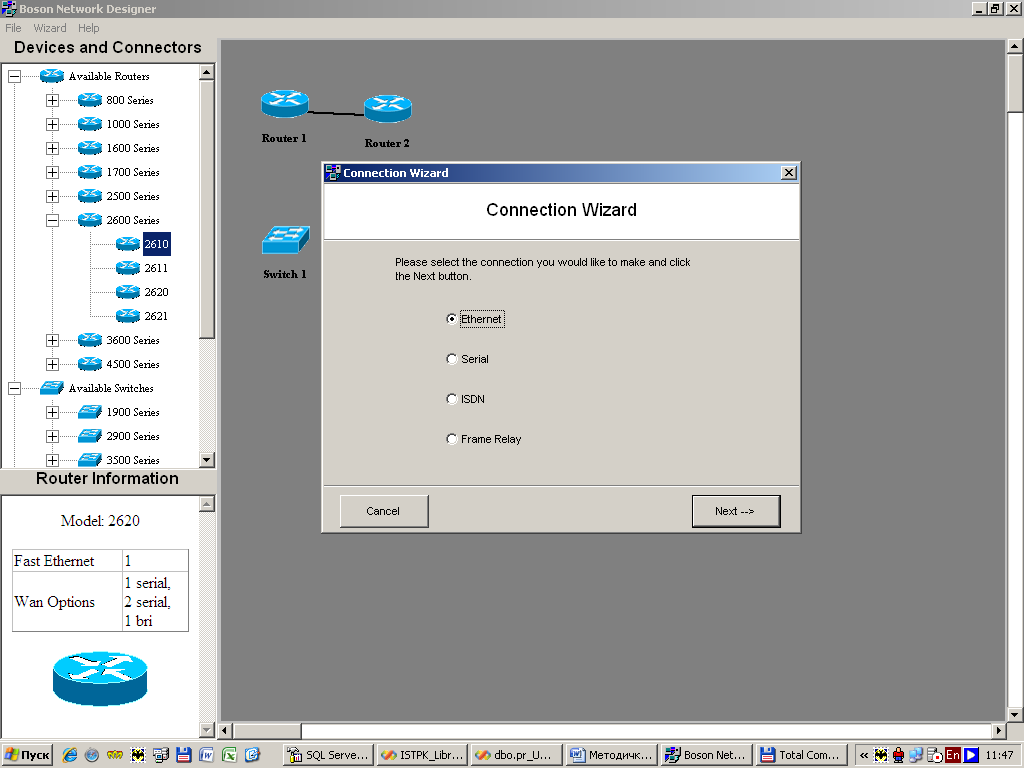Open Excel from the quick launch bar
1024x768 pixels.
point(229,755)
